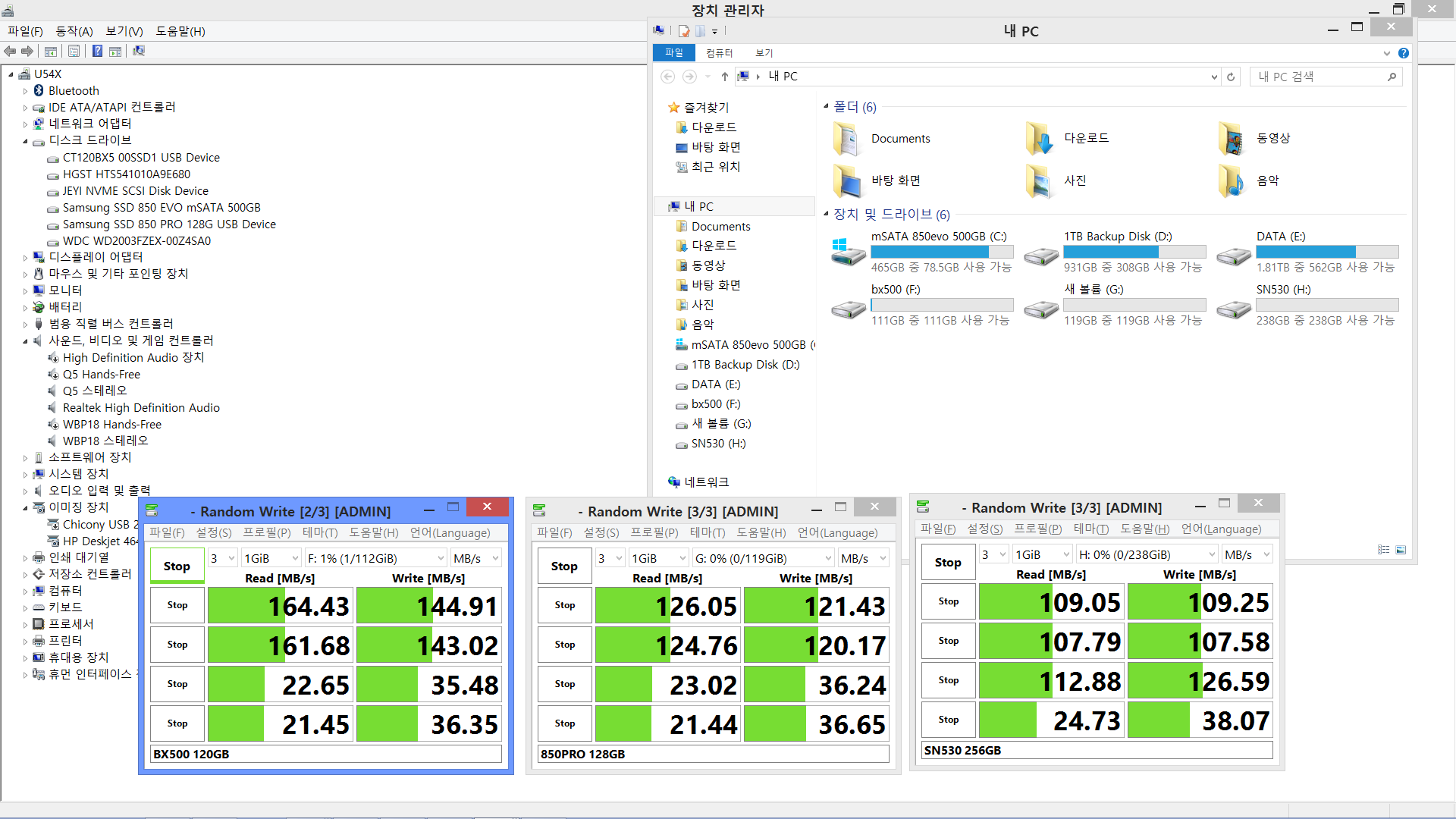The height and width of the screenshot is (819, 1456).
Task: Select the SN530 (H:) drive icon
Action: pos(1234,309)
